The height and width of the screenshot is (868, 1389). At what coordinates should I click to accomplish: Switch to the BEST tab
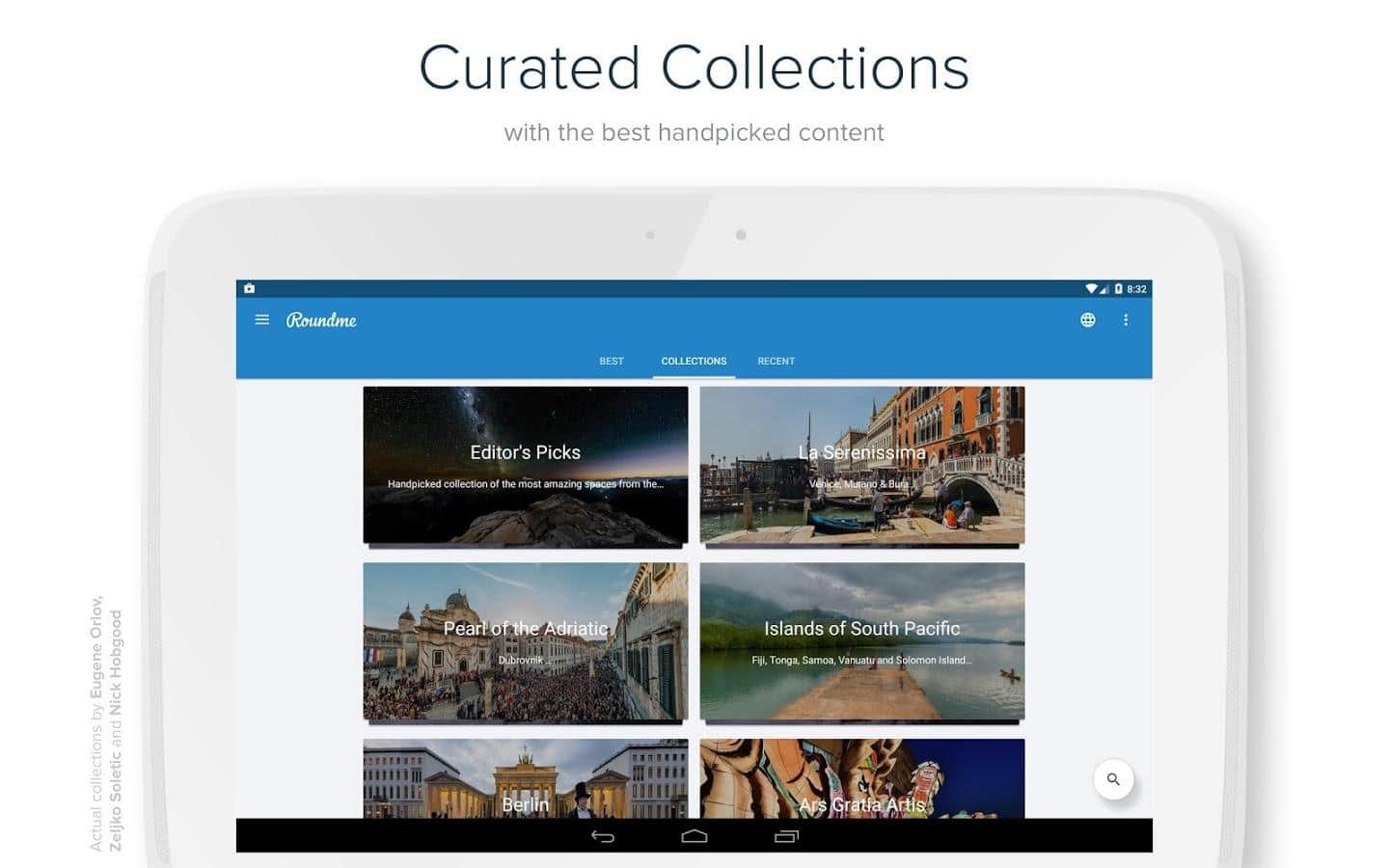pyautogui.click(x=612, y=361)
